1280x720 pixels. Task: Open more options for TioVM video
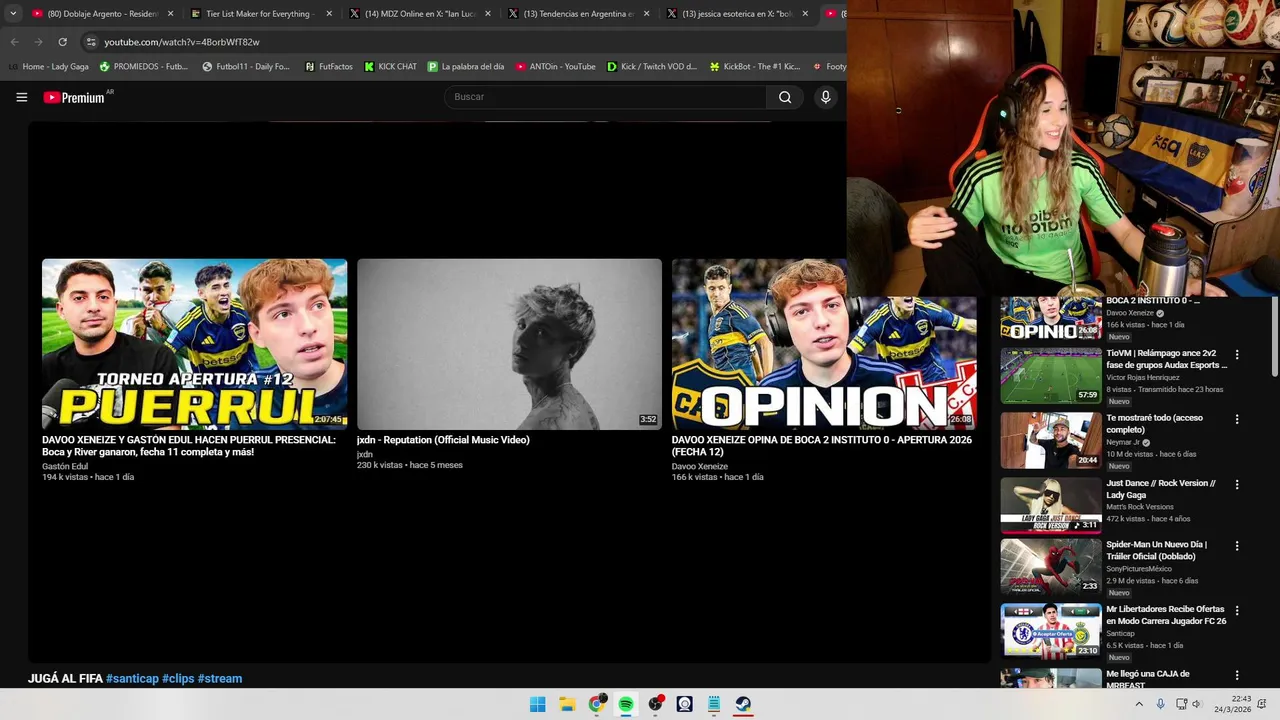(1237, 355)
